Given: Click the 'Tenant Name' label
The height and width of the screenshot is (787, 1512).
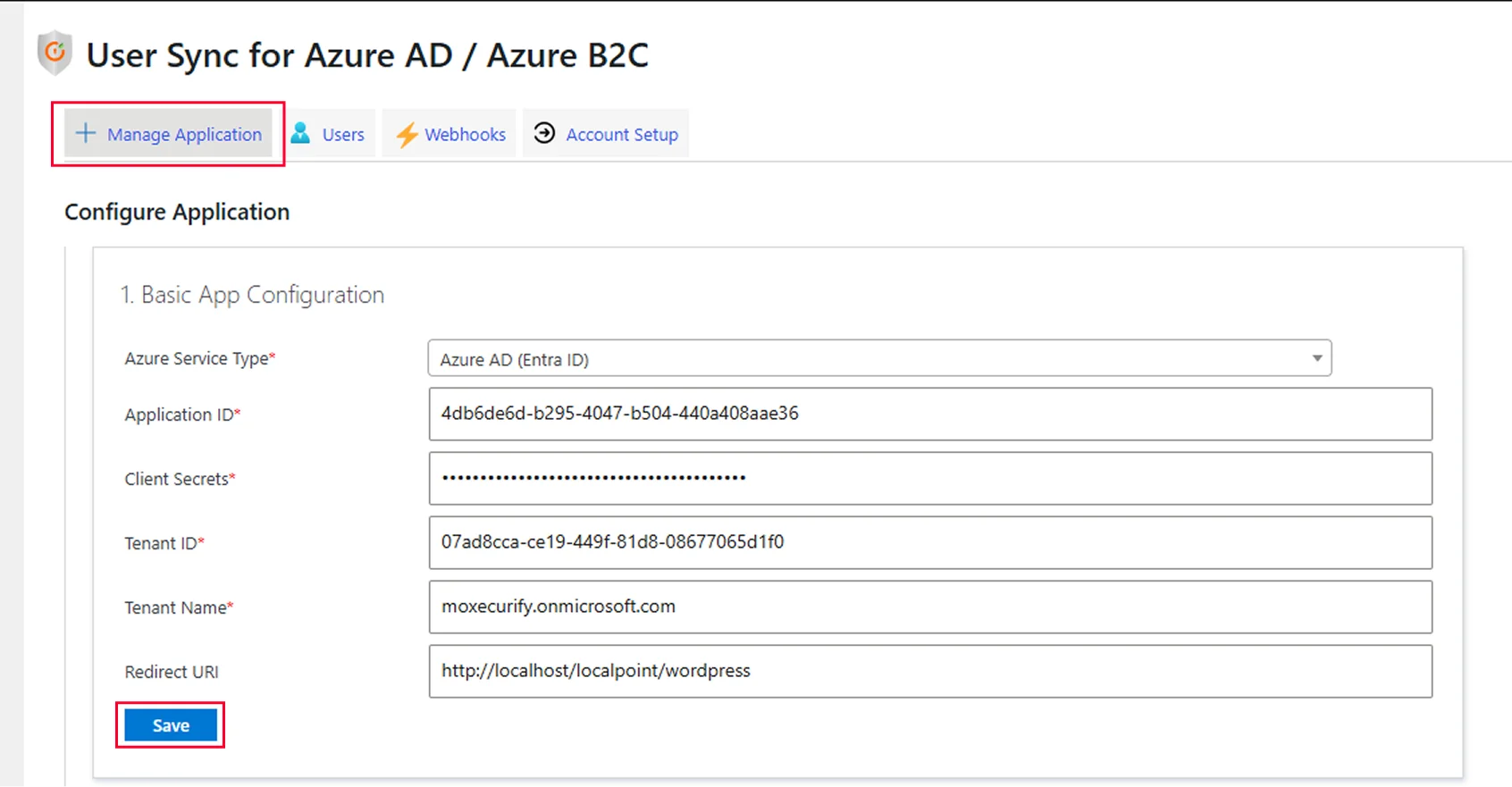Looking at the screenshot, I should (x=179, y=607).
